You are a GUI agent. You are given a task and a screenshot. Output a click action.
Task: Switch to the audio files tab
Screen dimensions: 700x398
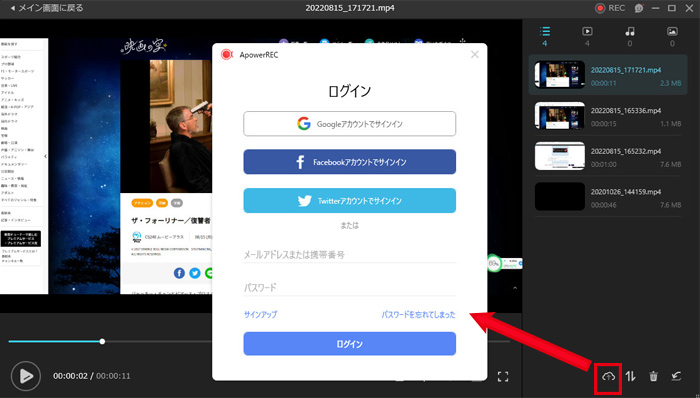(629, 36)
